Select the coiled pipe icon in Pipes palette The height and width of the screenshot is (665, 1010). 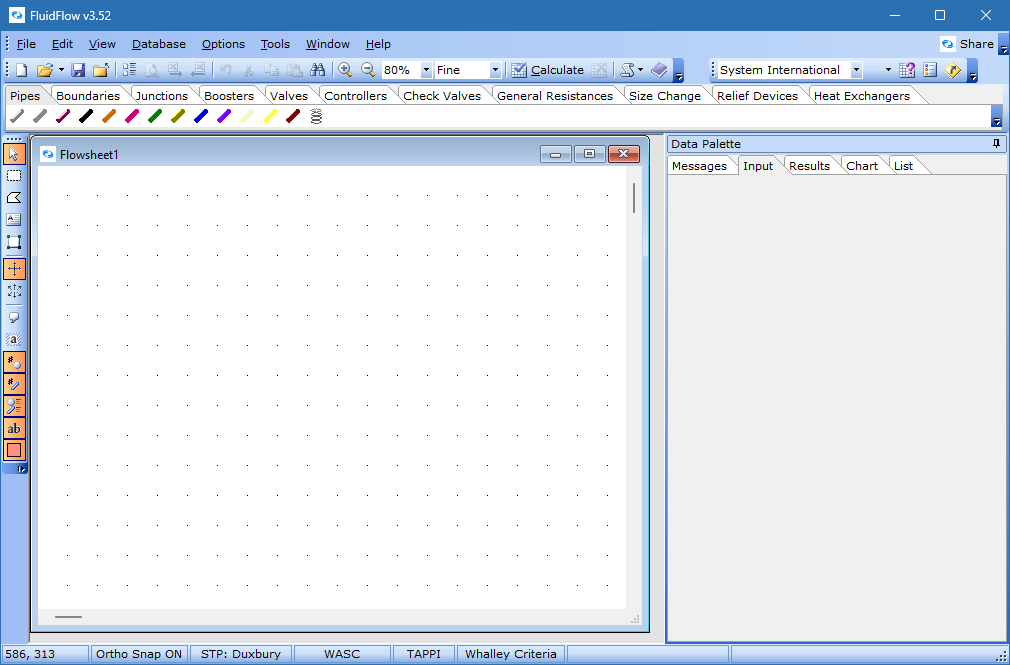(316, 117)
